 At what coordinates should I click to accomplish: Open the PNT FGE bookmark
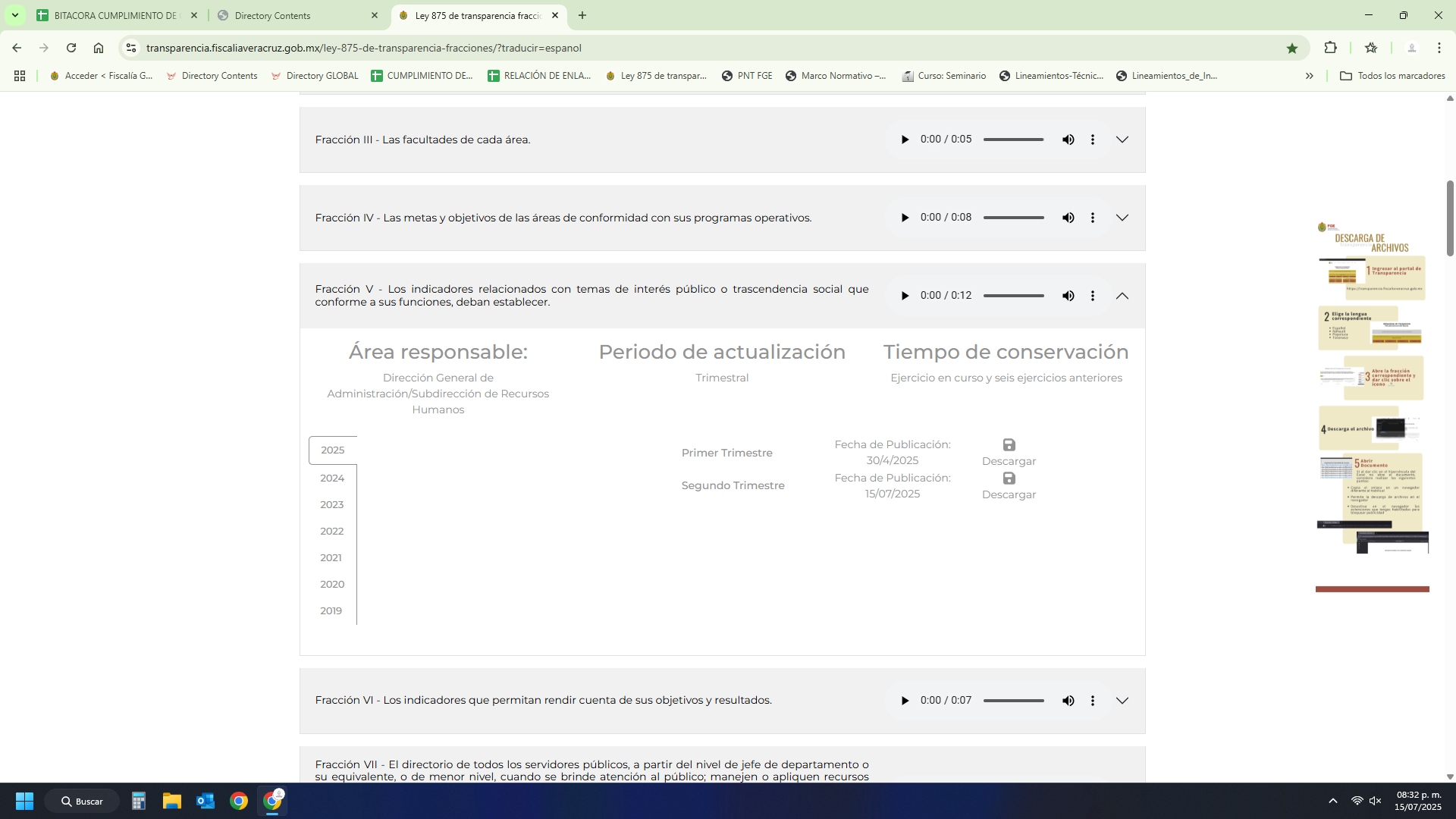point(747,76)
